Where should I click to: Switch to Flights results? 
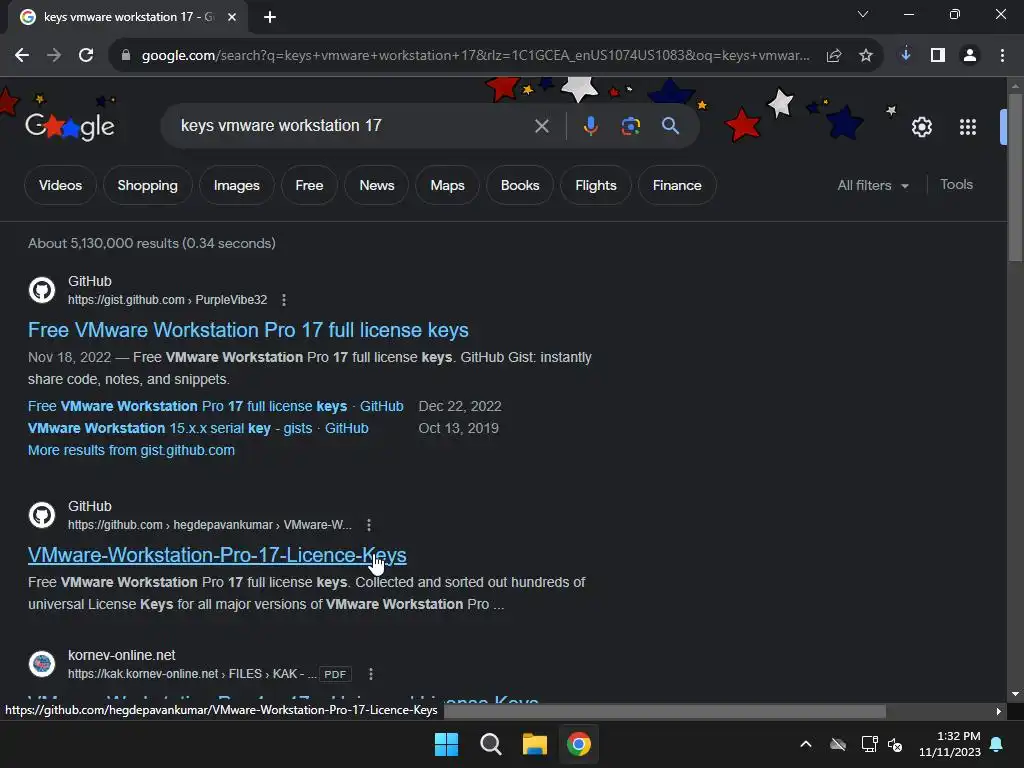tap(596, 185)
